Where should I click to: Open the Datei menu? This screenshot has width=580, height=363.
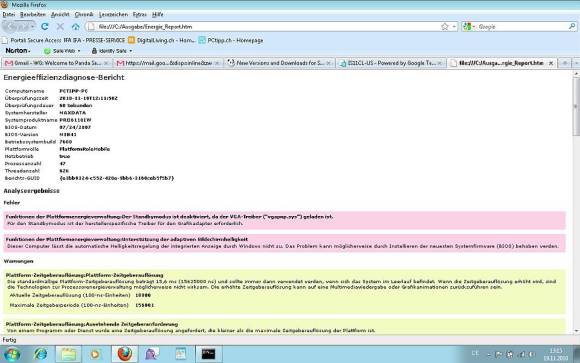(x=9, y=14)
